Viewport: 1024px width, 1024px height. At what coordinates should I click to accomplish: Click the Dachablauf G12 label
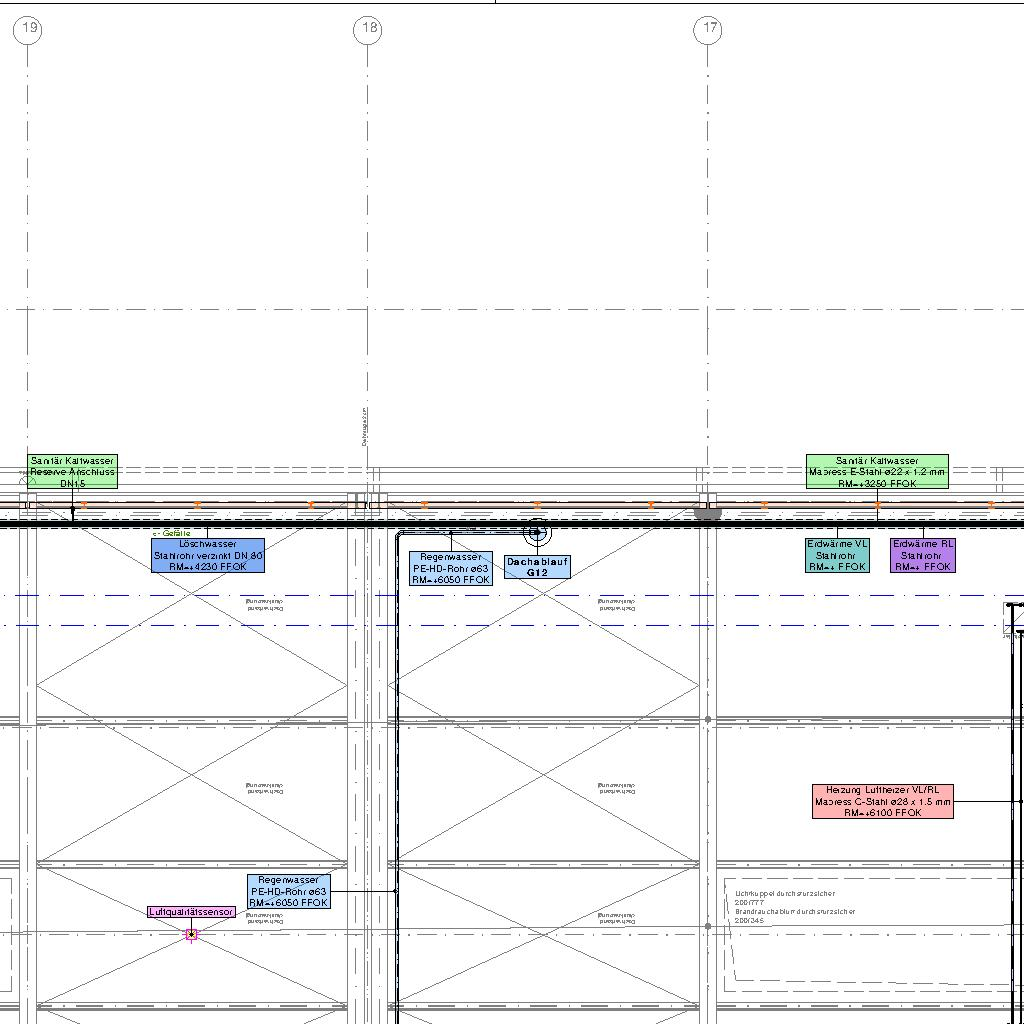(538, 567)
